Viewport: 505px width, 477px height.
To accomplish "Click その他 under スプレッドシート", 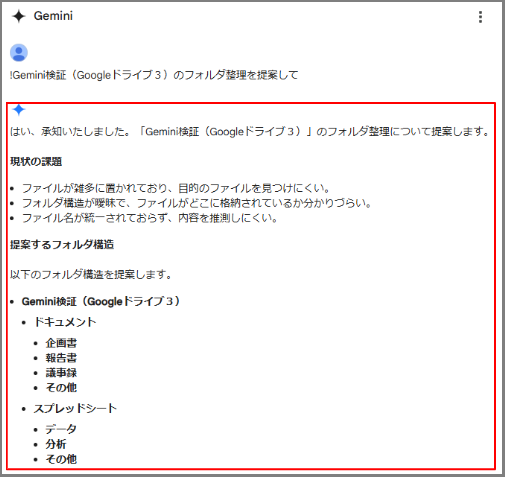I will point(61,459).
